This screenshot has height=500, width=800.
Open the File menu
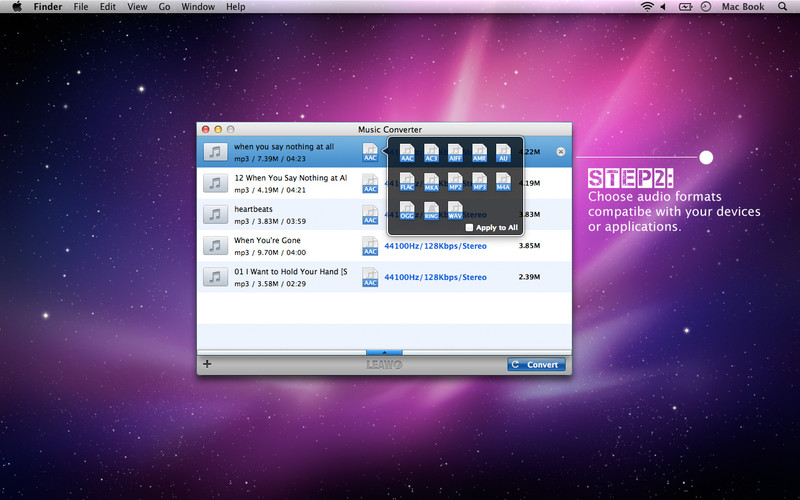point(81,7)
